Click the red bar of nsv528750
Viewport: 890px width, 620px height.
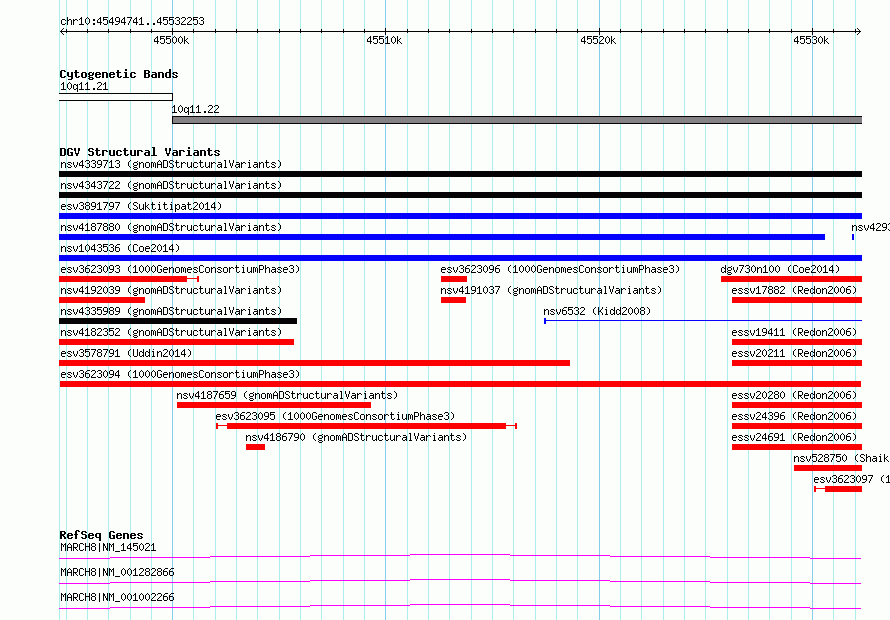[828, 468]
